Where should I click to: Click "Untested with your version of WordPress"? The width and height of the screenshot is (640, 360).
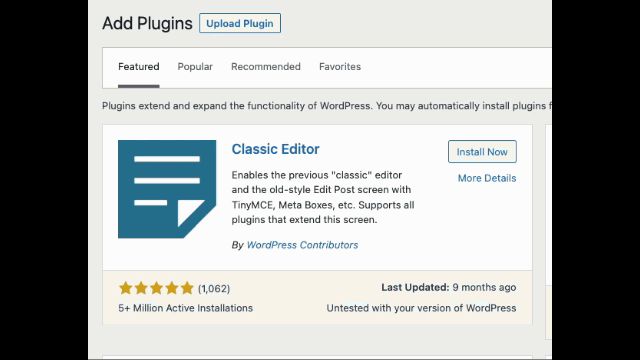coord(421,308)
